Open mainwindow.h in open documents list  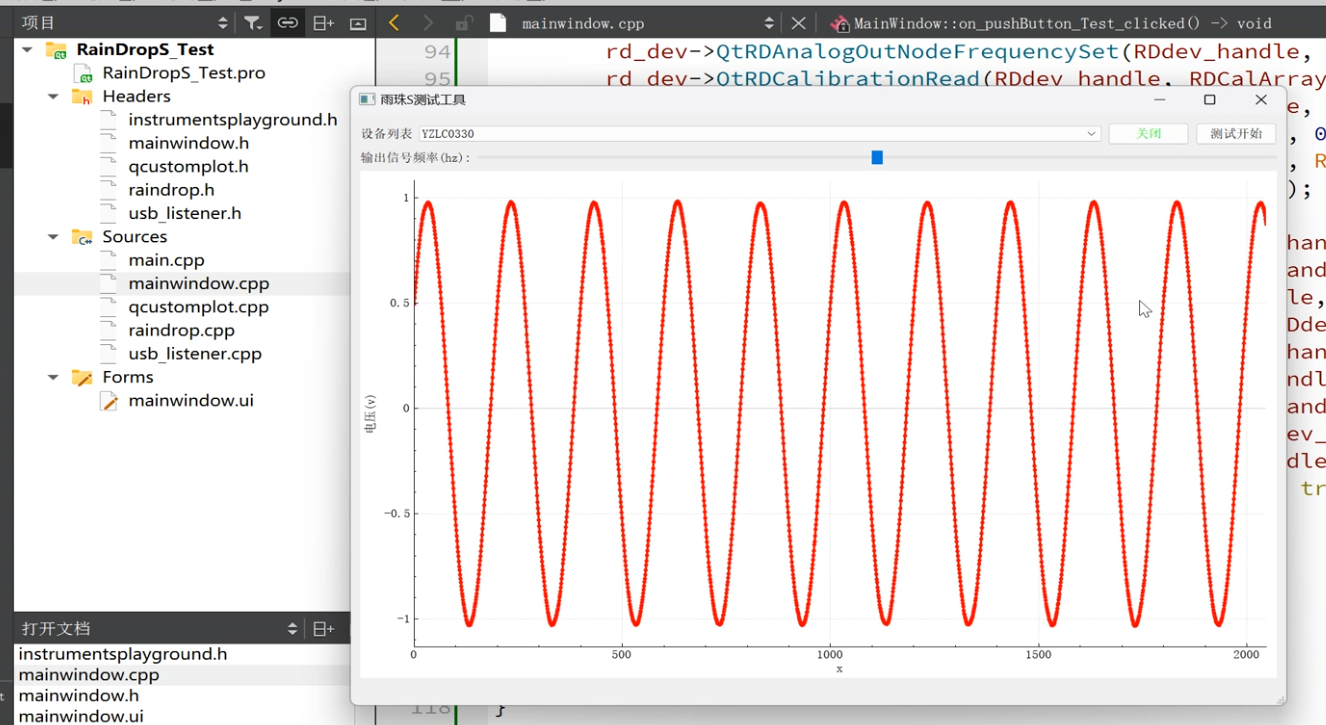pos(79,696)
